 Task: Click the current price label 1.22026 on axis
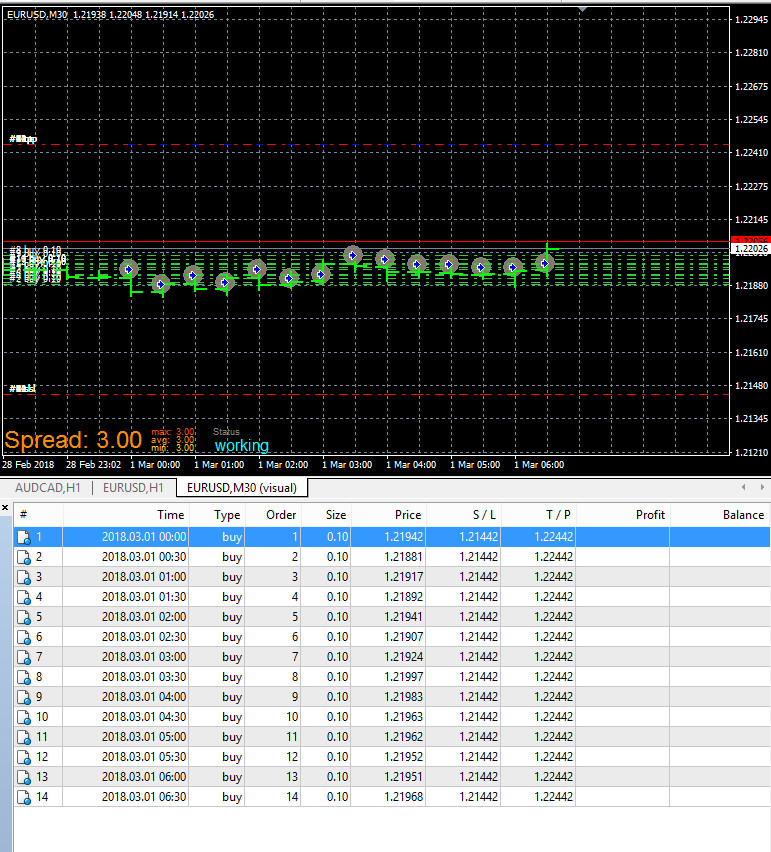(x=751, y=249)
